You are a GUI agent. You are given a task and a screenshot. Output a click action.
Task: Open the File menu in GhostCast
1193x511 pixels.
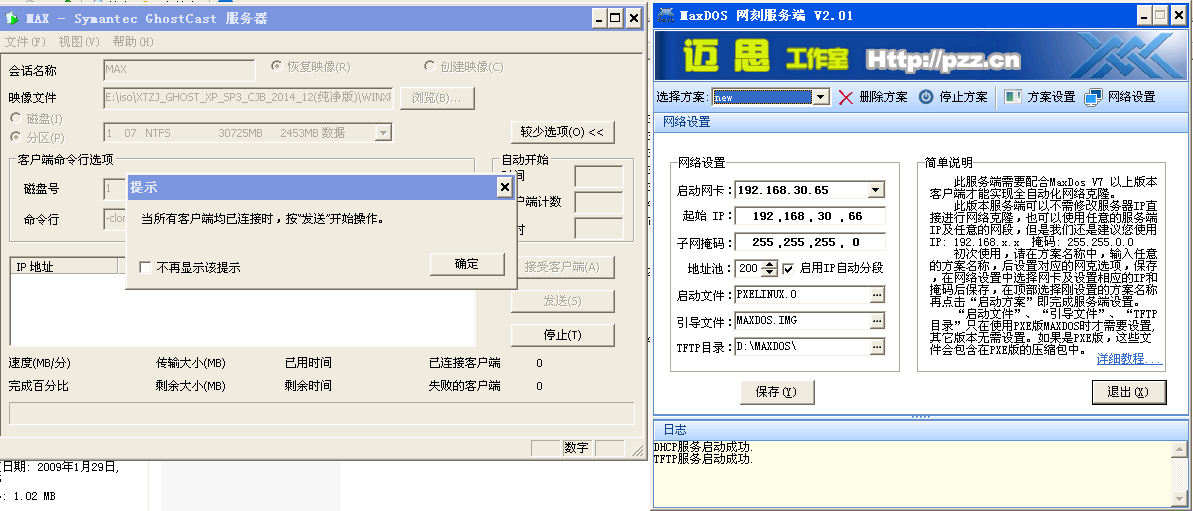(x=25, y=41)
